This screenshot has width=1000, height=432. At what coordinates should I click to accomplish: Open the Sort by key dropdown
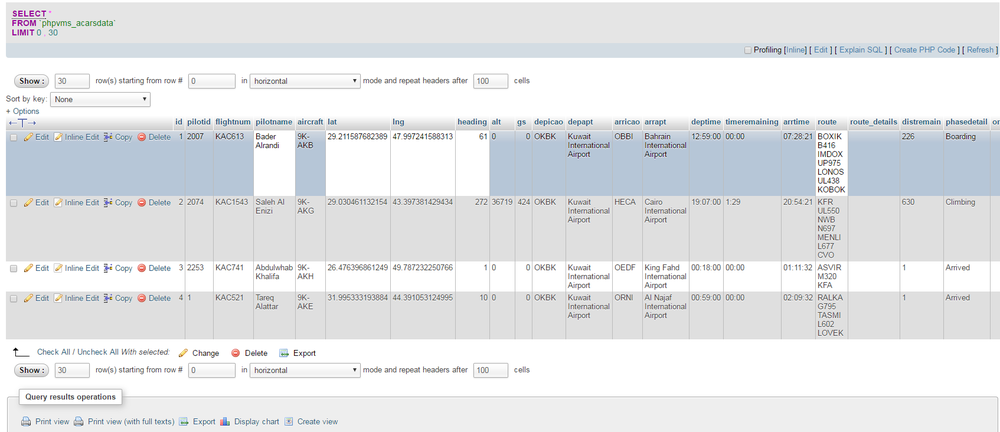click(x=100, y=99)
